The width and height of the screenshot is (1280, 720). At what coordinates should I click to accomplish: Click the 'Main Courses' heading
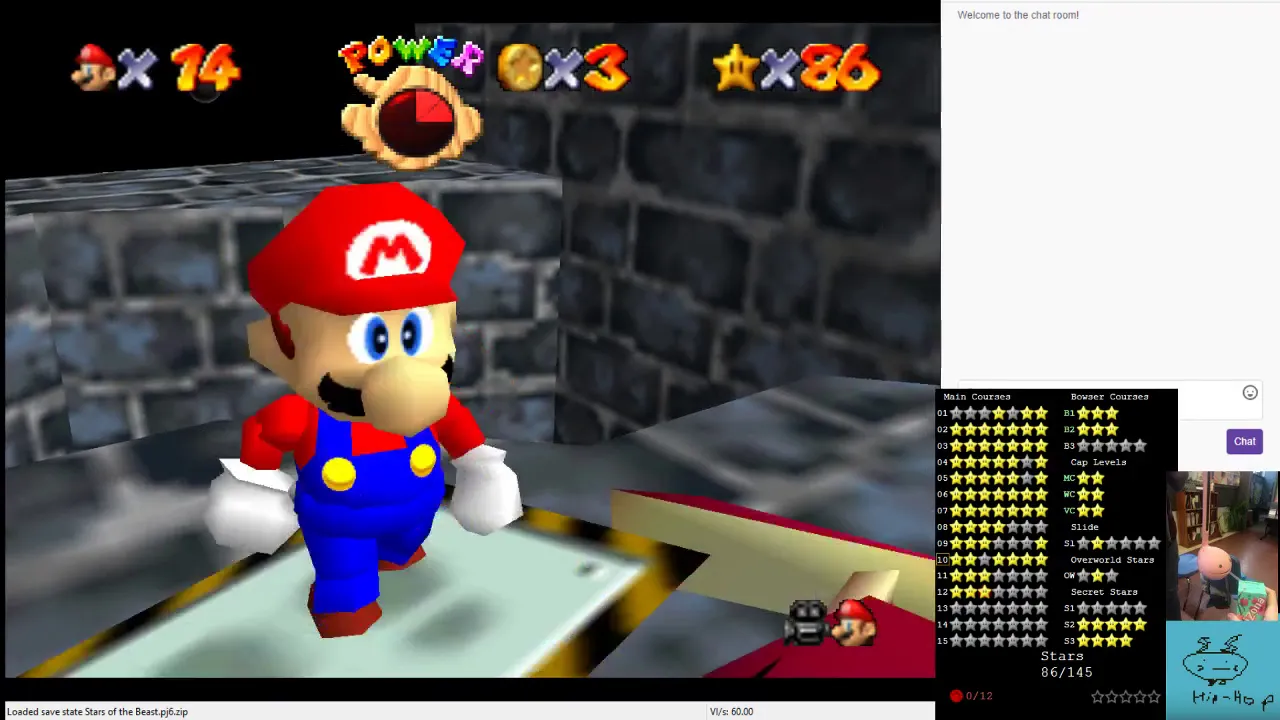click(976, 397)
